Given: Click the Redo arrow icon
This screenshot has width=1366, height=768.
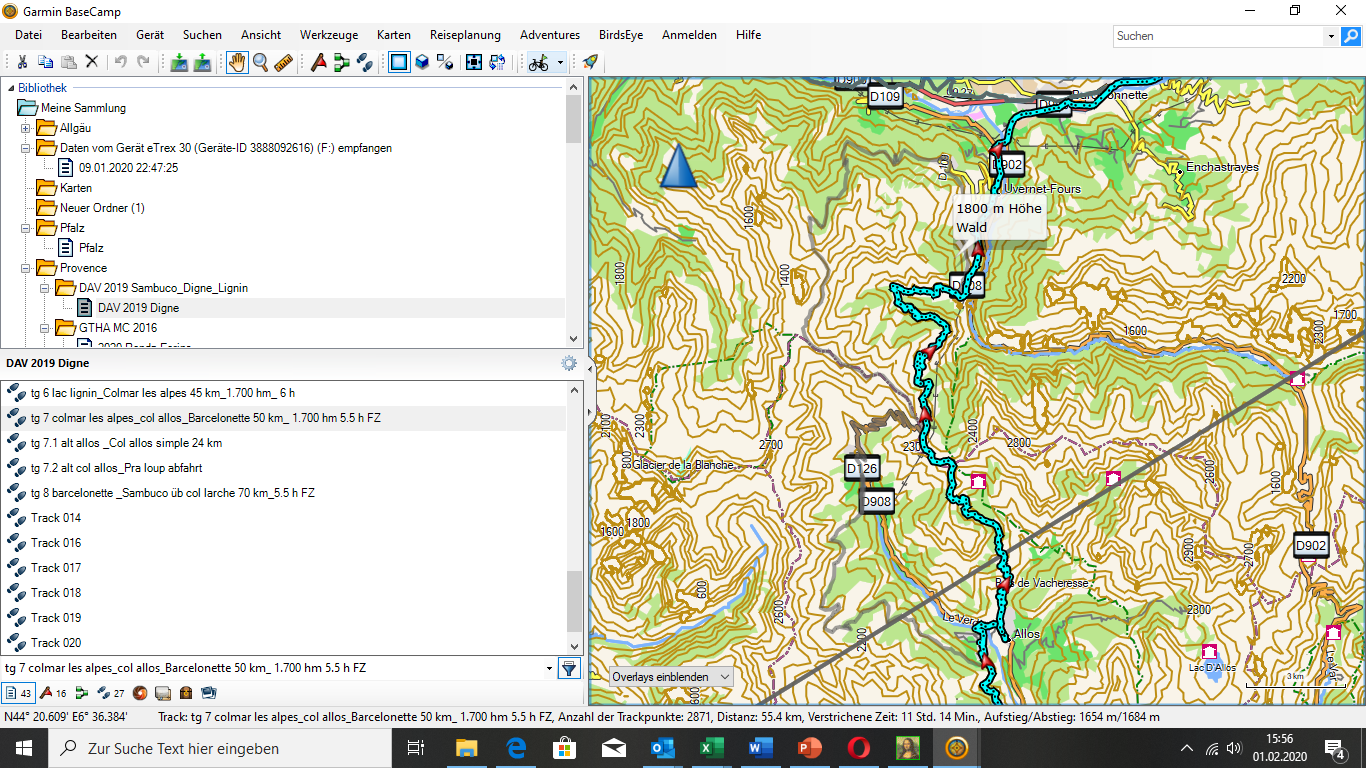Looking at the screenshot, I should point(144,62).
